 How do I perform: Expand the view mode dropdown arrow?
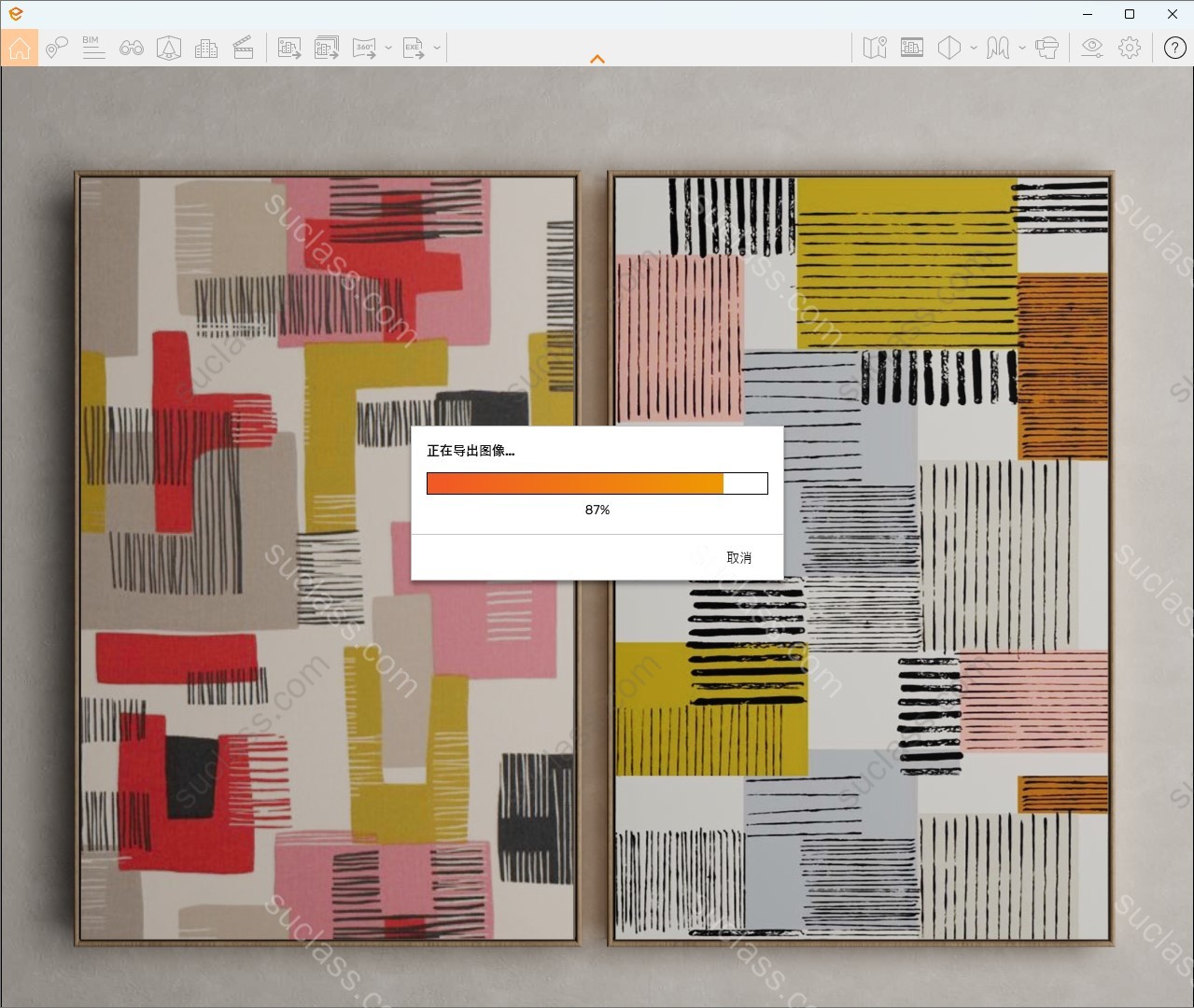coord(974,48)
